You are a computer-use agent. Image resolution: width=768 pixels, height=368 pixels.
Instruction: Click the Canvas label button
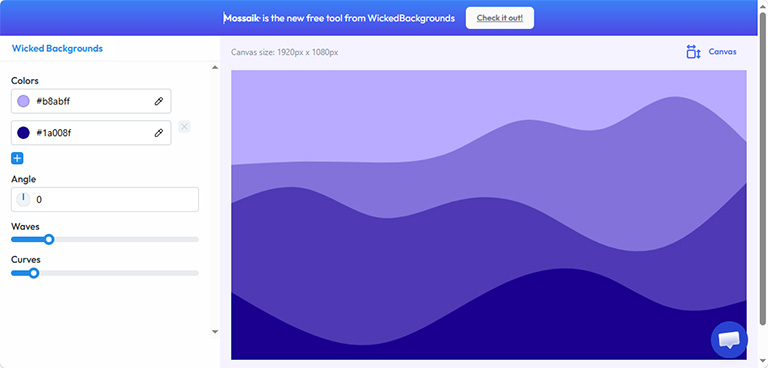(722, 52)
